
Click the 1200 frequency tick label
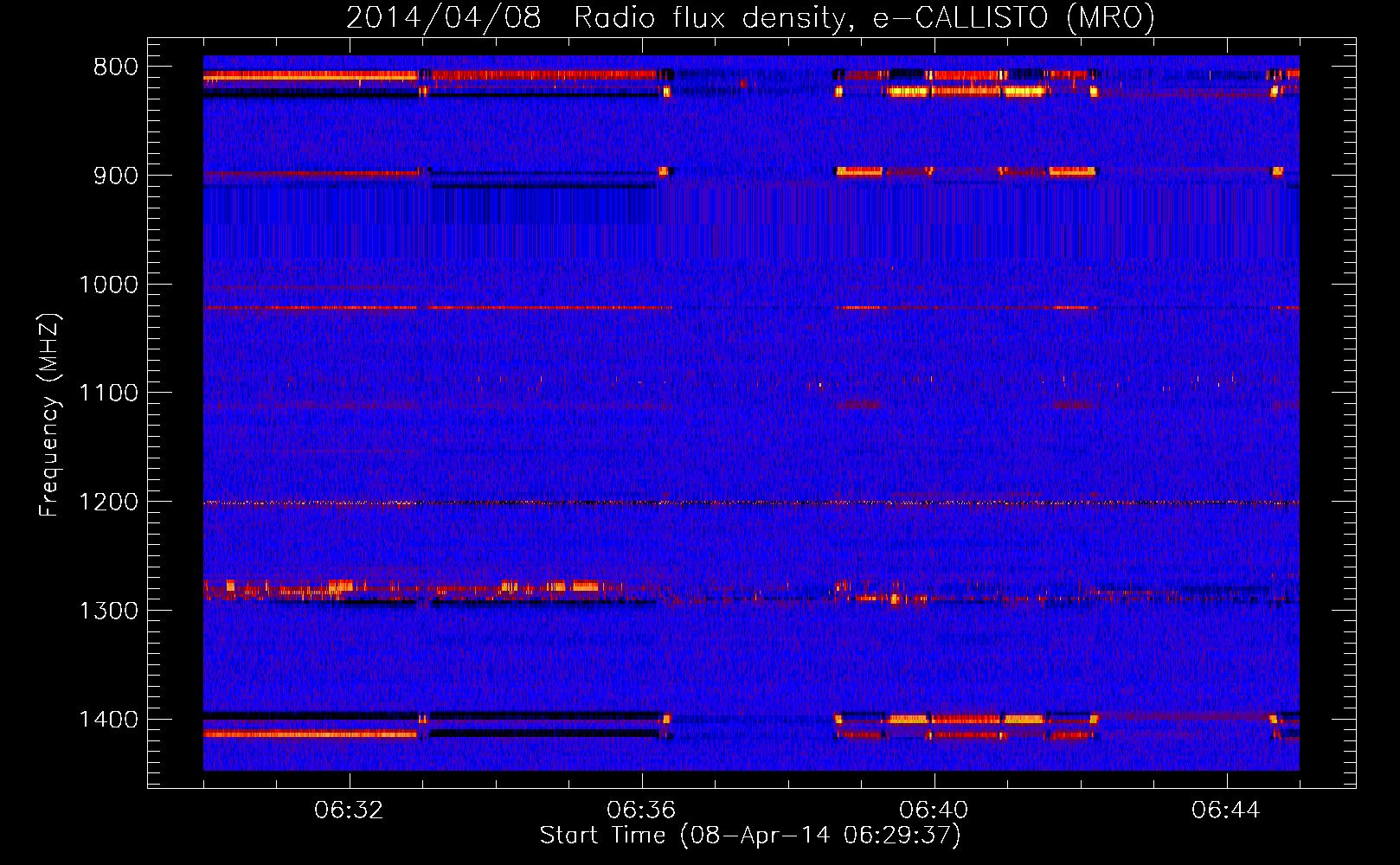(108, 503)
